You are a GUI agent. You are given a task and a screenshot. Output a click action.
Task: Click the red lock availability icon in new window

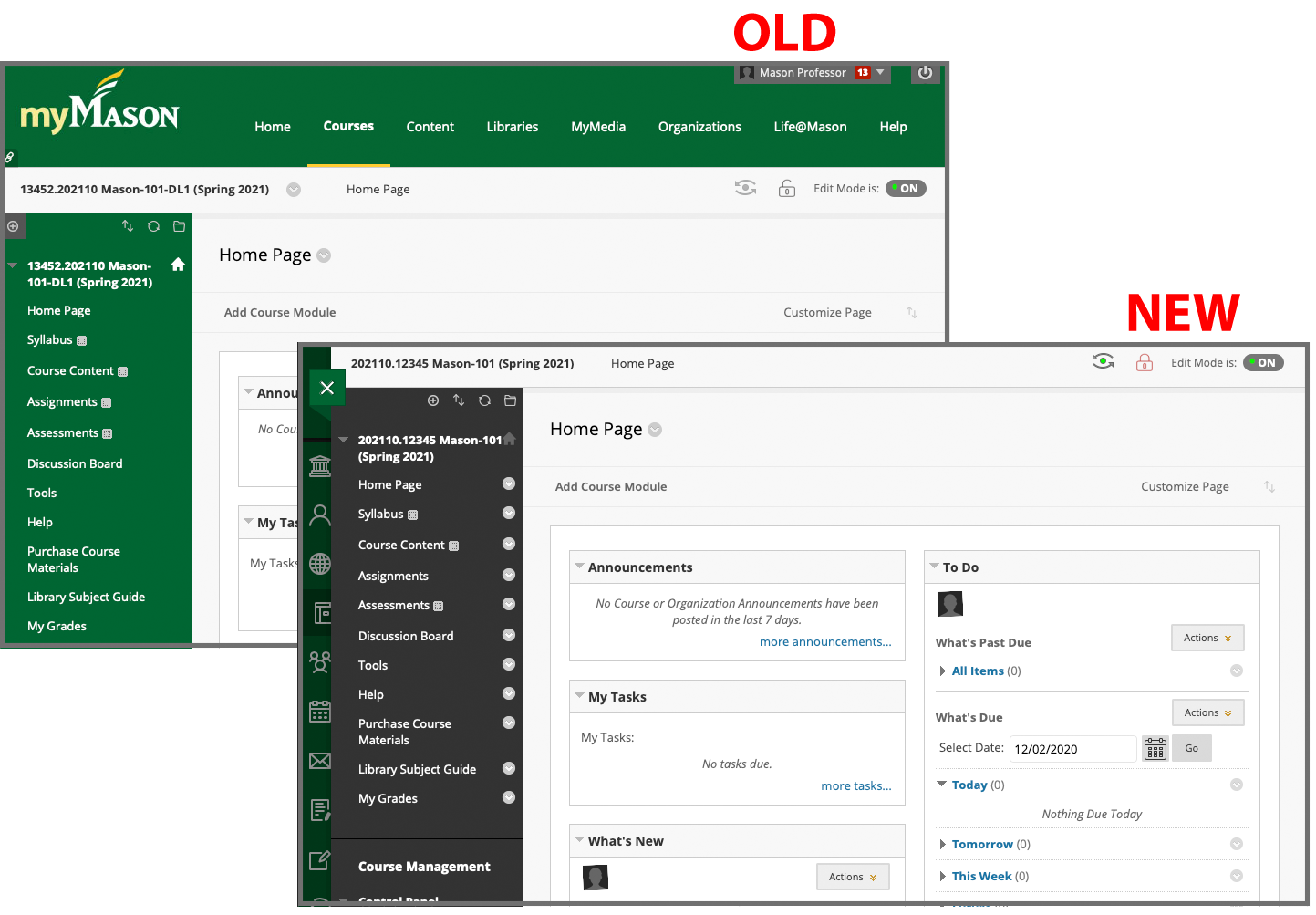tap(1145, 362)
